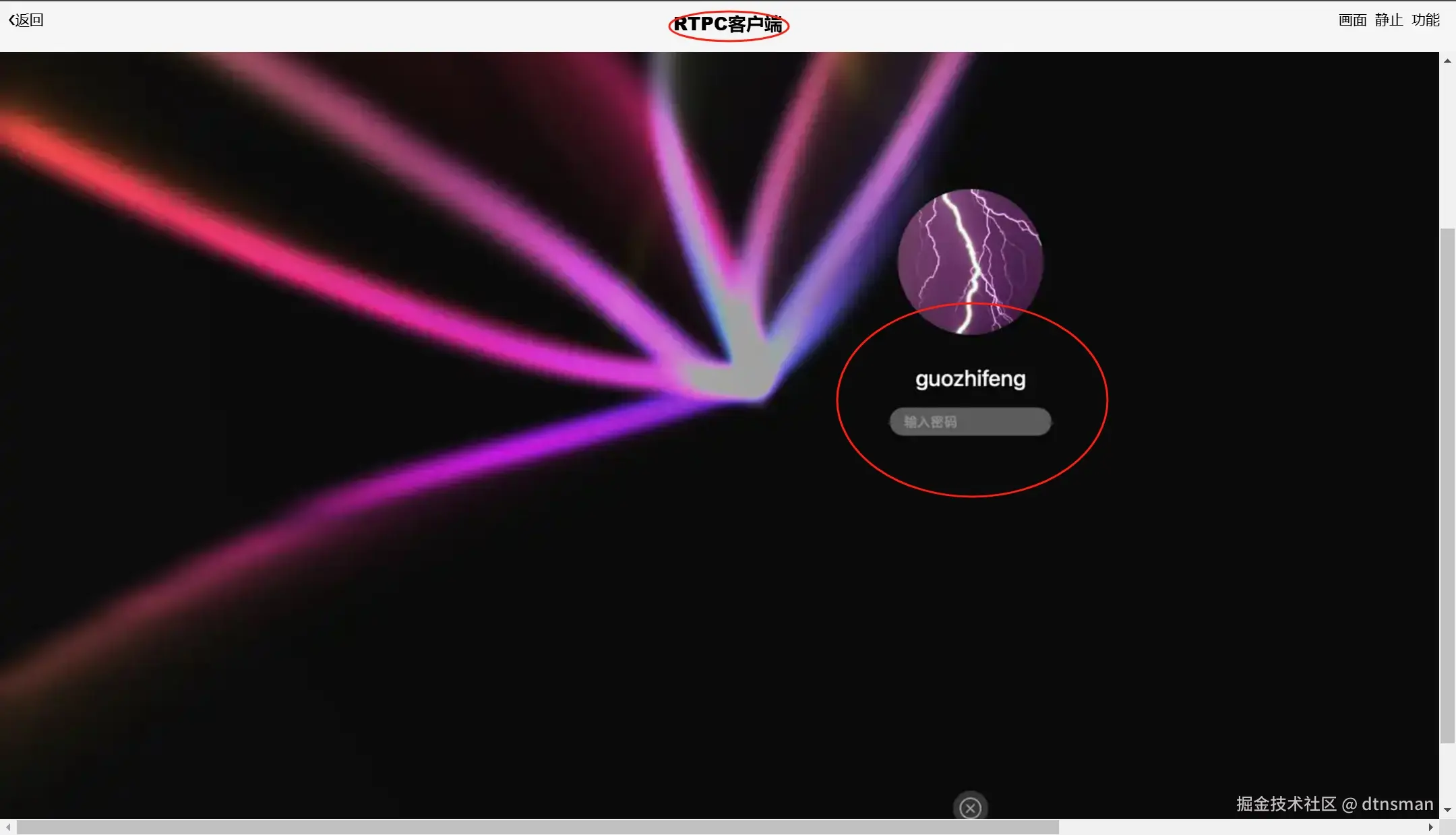Click the 掘金技术社区 @ dtnsman watermark
The image size is (1456, 835).
1334,804
